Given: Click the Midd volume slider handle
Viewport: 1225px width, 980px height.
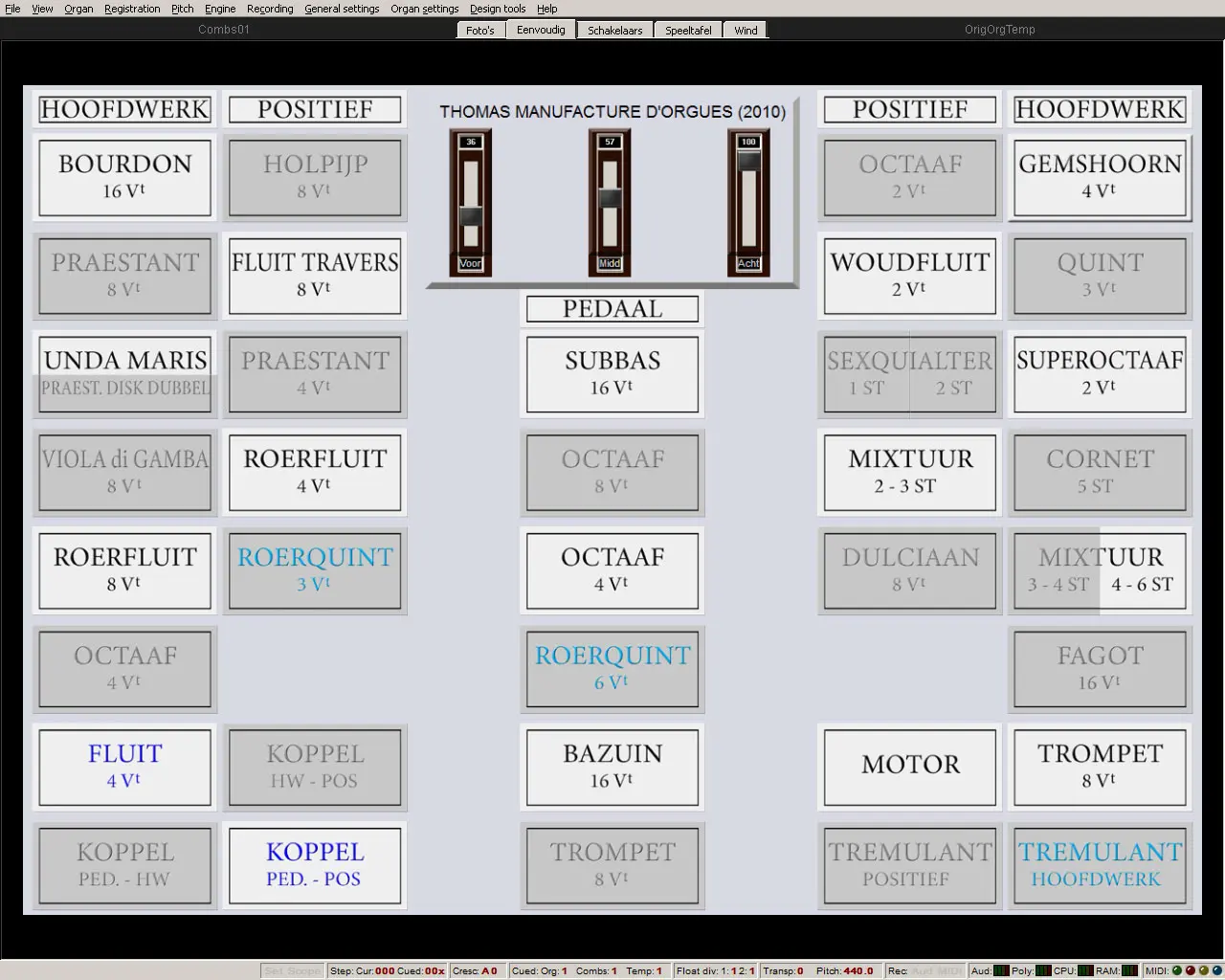Looking at the screenshot, I should (x=610, y=199).
